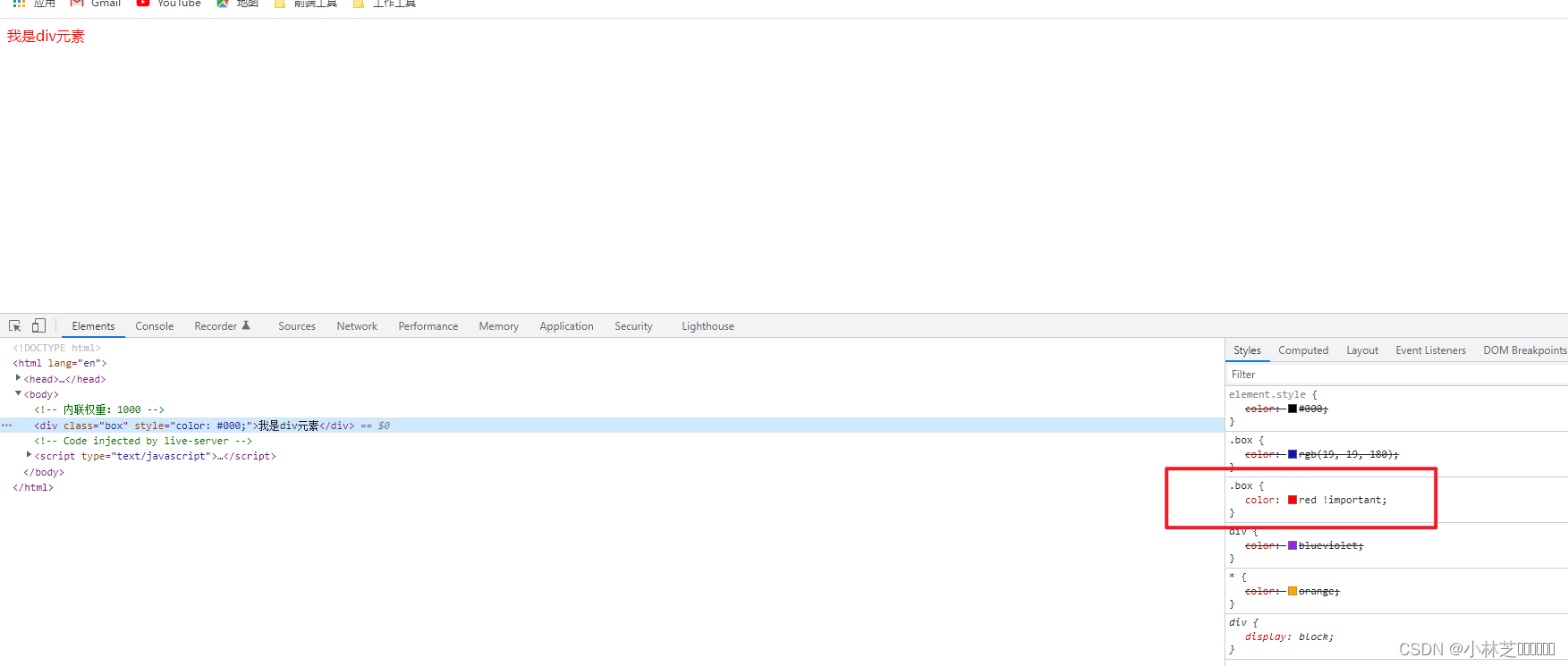This screenshot has width=1568, height=666.
Task: Select the 内联权重: 1000 comment node
Action: coord(99,409)
